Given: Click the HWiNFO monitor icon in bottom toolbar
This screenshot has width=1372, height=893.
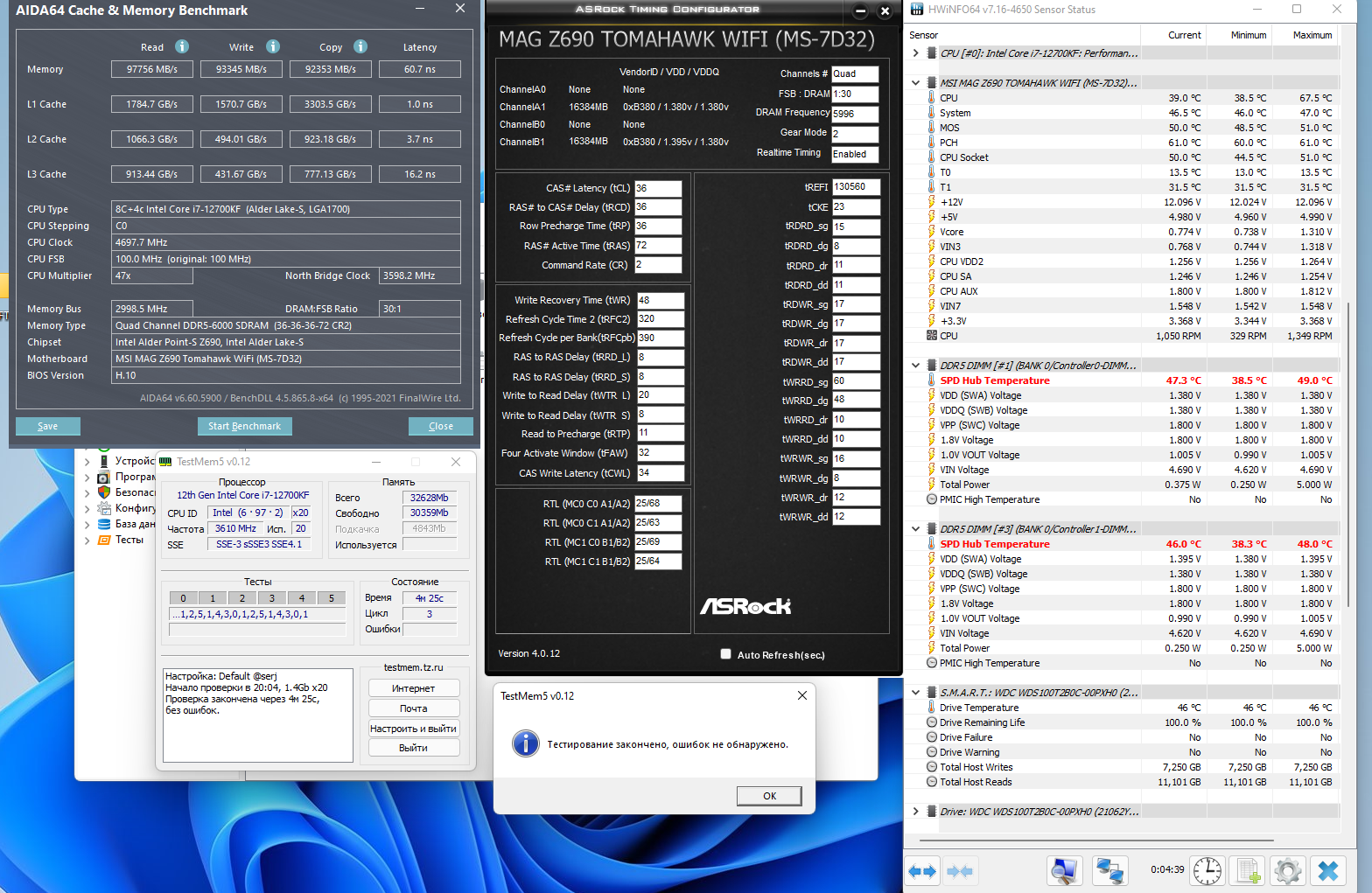Looking at the screenshot, I should coord(1065,871).
